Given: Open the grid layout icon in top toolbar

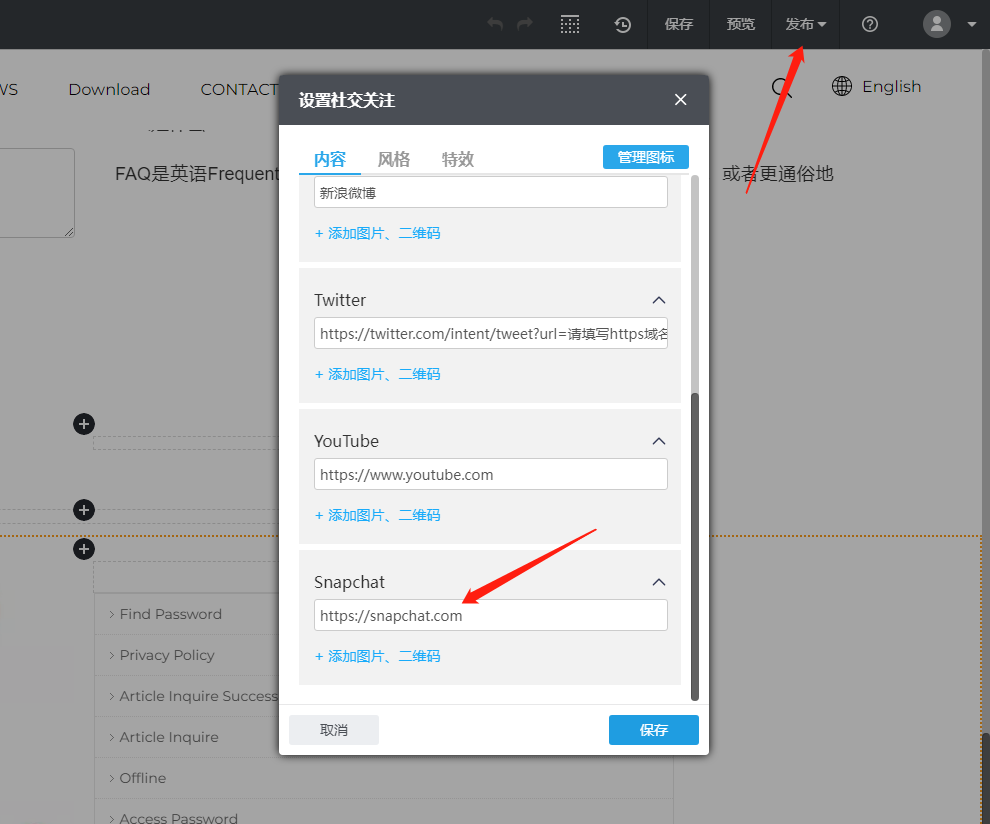Looking at the screenshot, I should [x=570, y=24].
